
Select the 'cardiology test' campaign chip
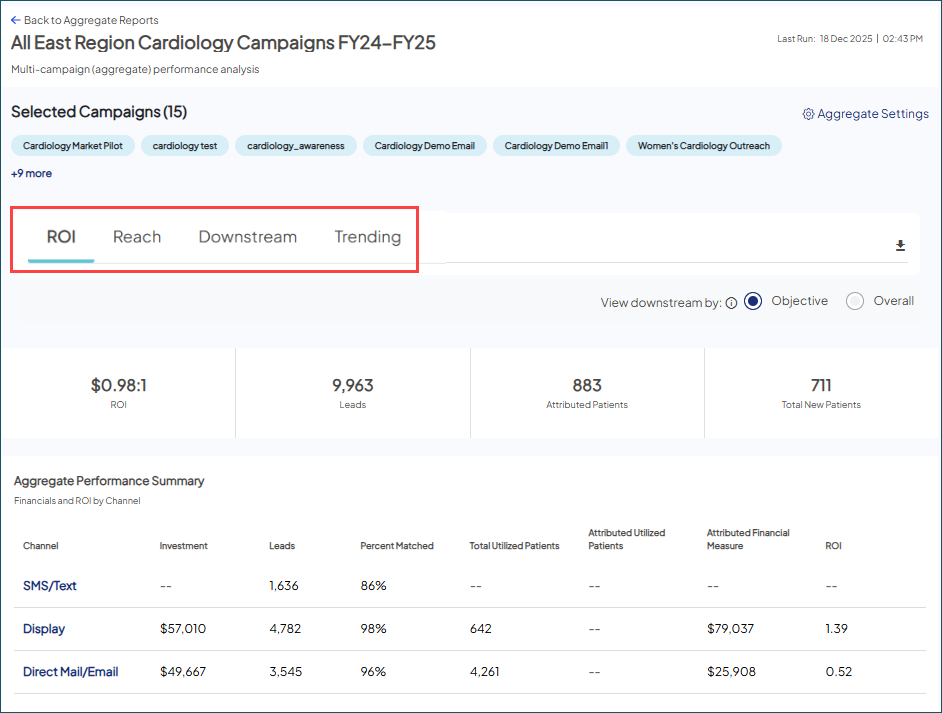[x=184, y=145]
